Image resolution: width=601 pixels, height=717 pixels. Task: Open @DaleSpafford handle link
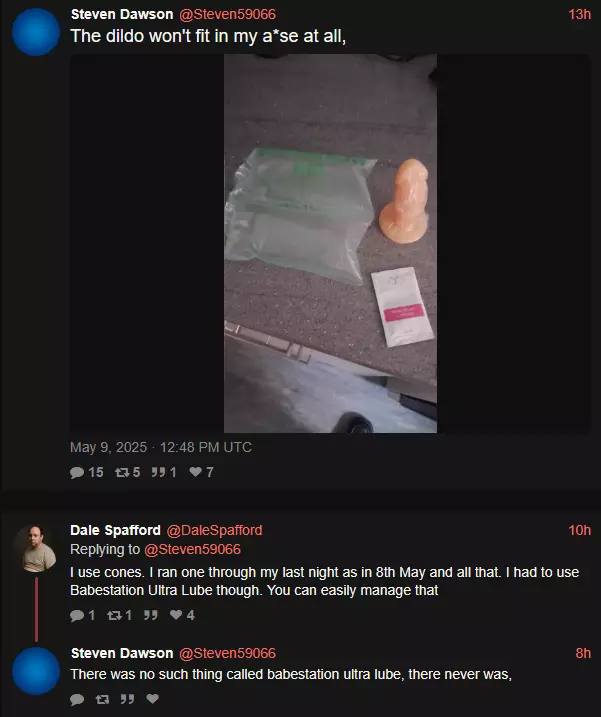point(215,530)
